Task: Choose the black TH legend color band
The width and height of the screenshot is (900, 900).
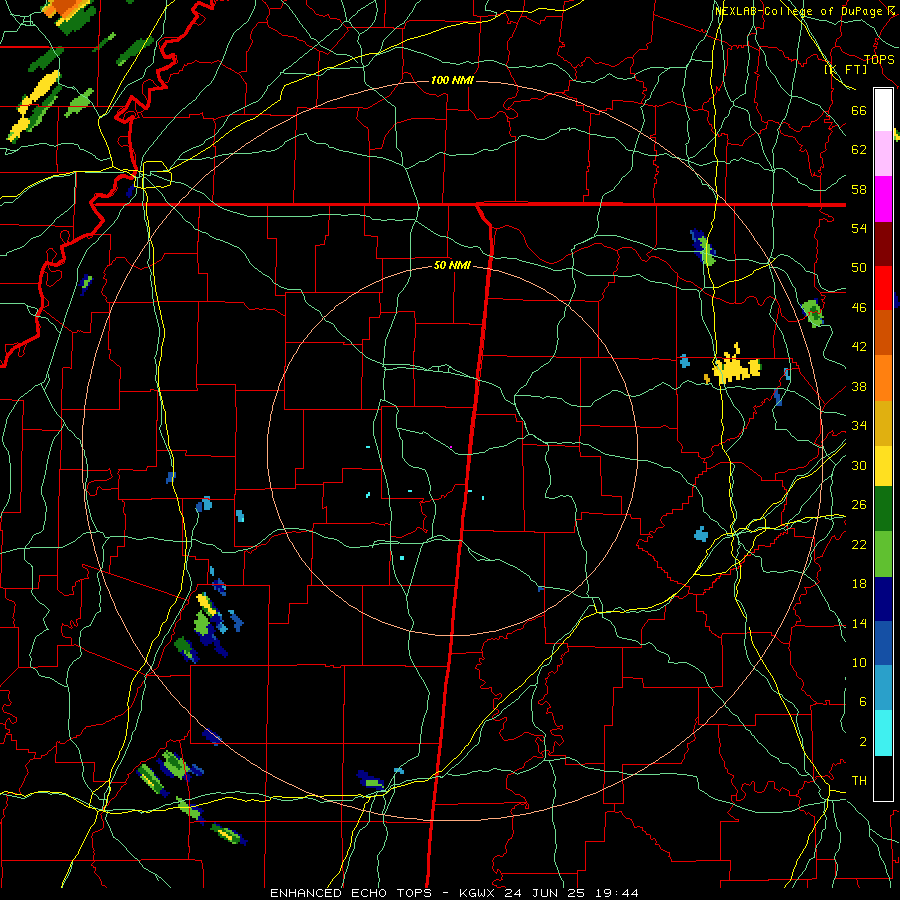Action: pyautogui.click(x=883, y=778)
